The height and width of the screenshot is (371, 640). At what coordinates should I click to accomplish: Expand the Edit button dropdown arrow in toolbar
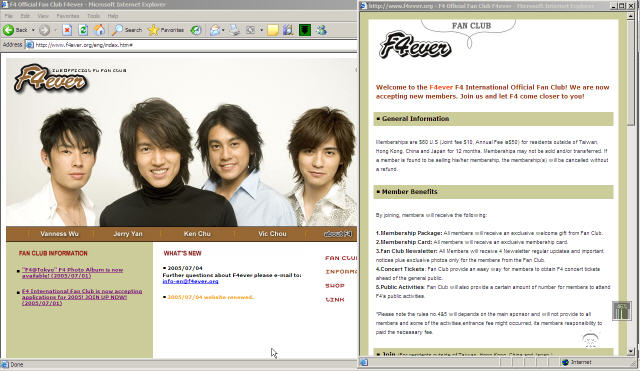(x=261, y=30)
